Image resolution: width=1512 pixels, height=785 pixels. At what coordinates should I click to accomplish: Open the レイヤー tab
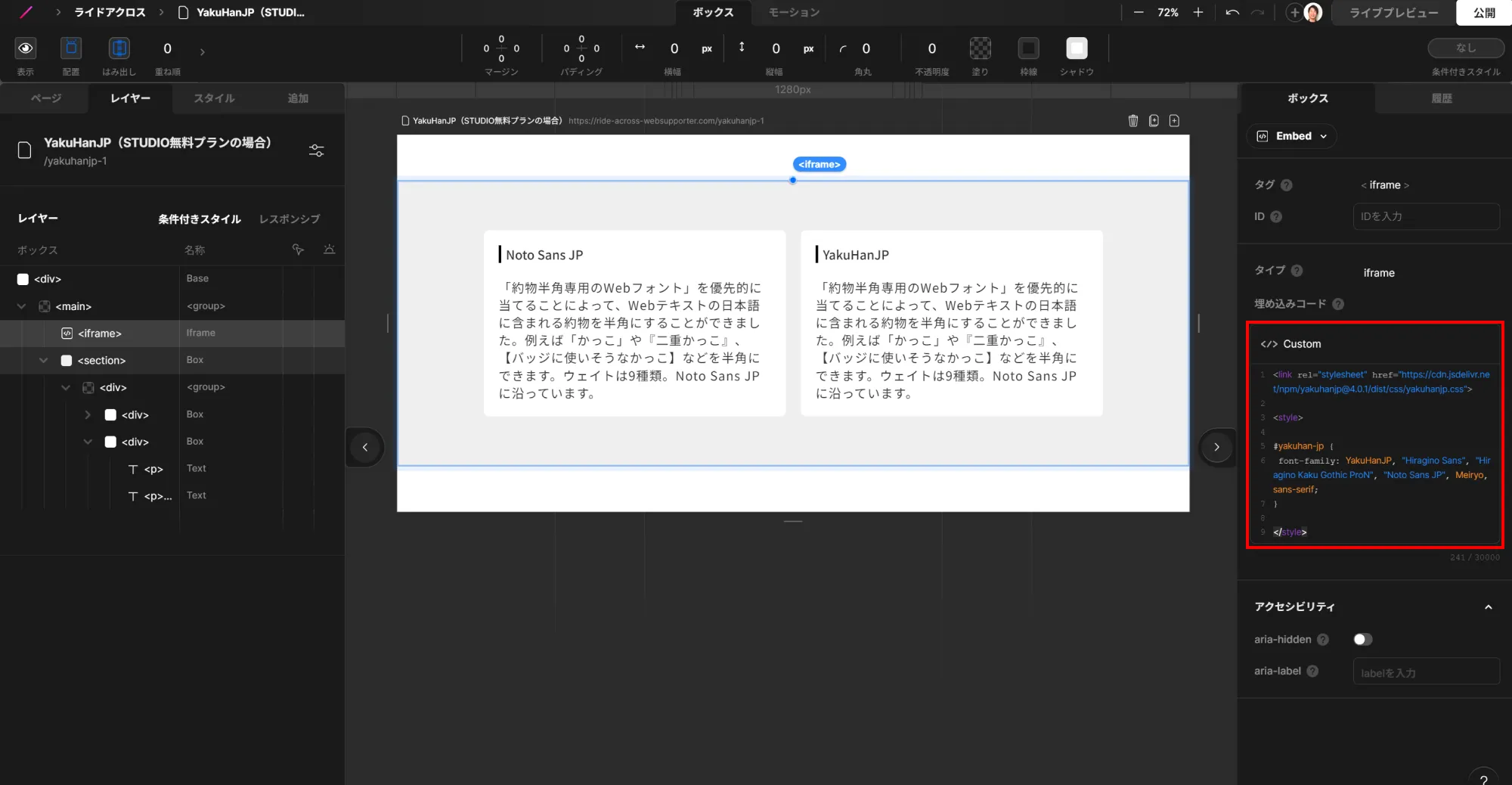tap(130, 98)
